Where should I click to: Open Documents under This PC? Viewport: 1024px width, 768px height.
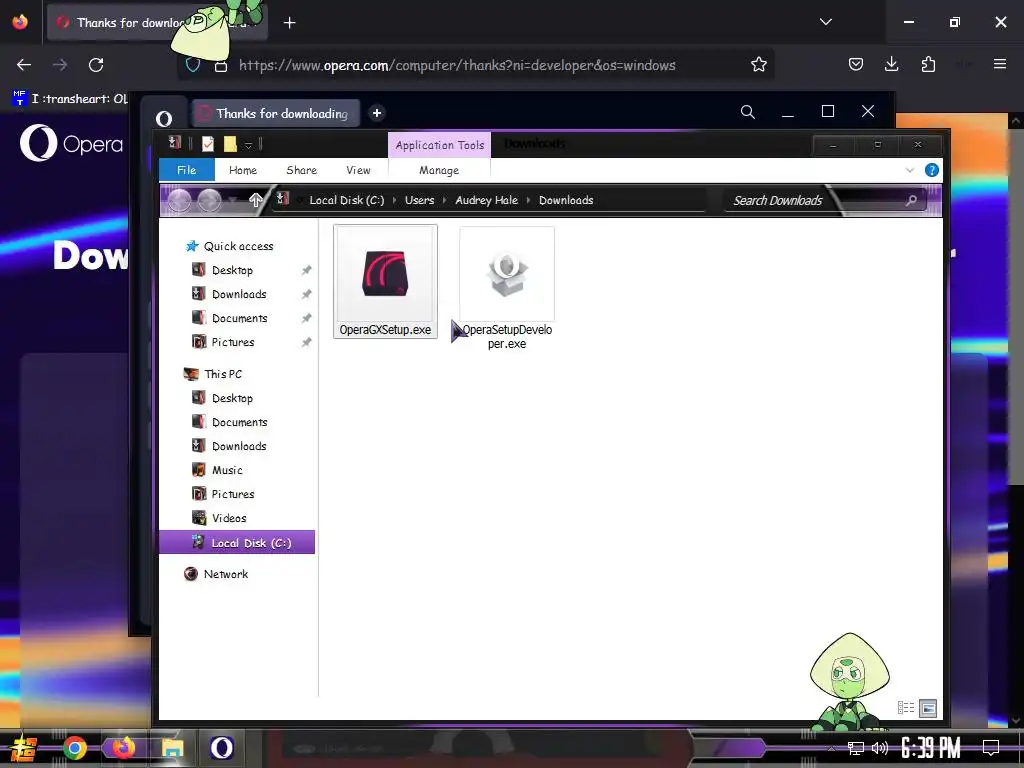230,422
